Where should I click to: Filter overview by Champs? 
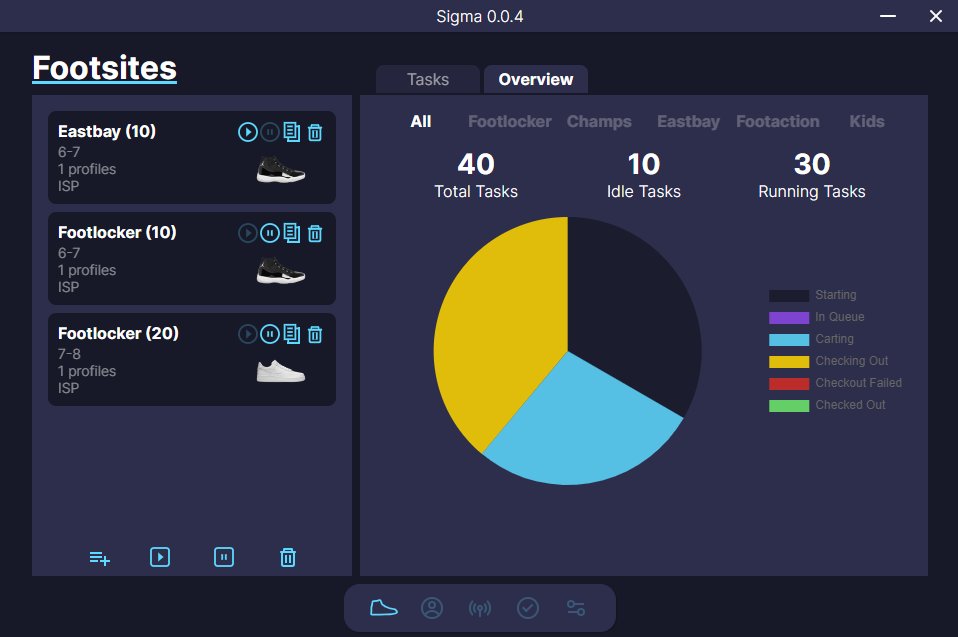tap(599, 122)
